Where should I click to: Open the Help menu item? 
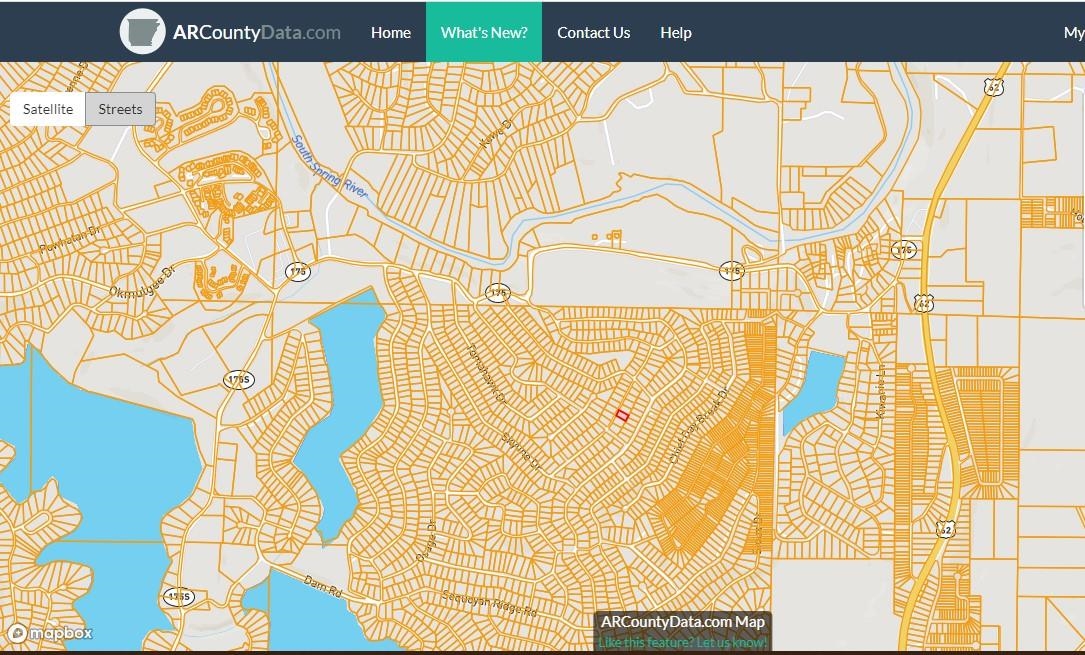(675, 32)
